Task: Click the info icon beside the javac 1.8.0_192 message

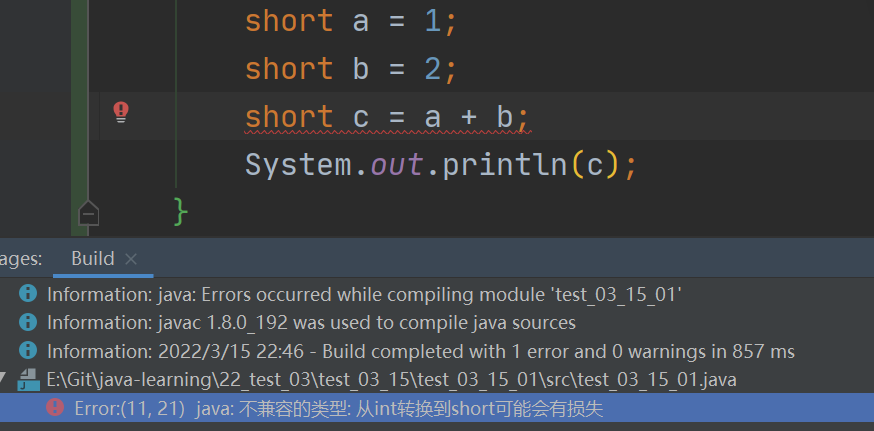Action: point(28,323)
